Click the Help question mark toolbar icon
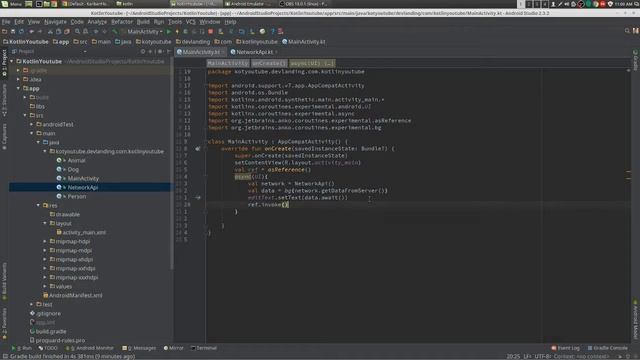Screen dimensions: 640x360 point(273,31)
